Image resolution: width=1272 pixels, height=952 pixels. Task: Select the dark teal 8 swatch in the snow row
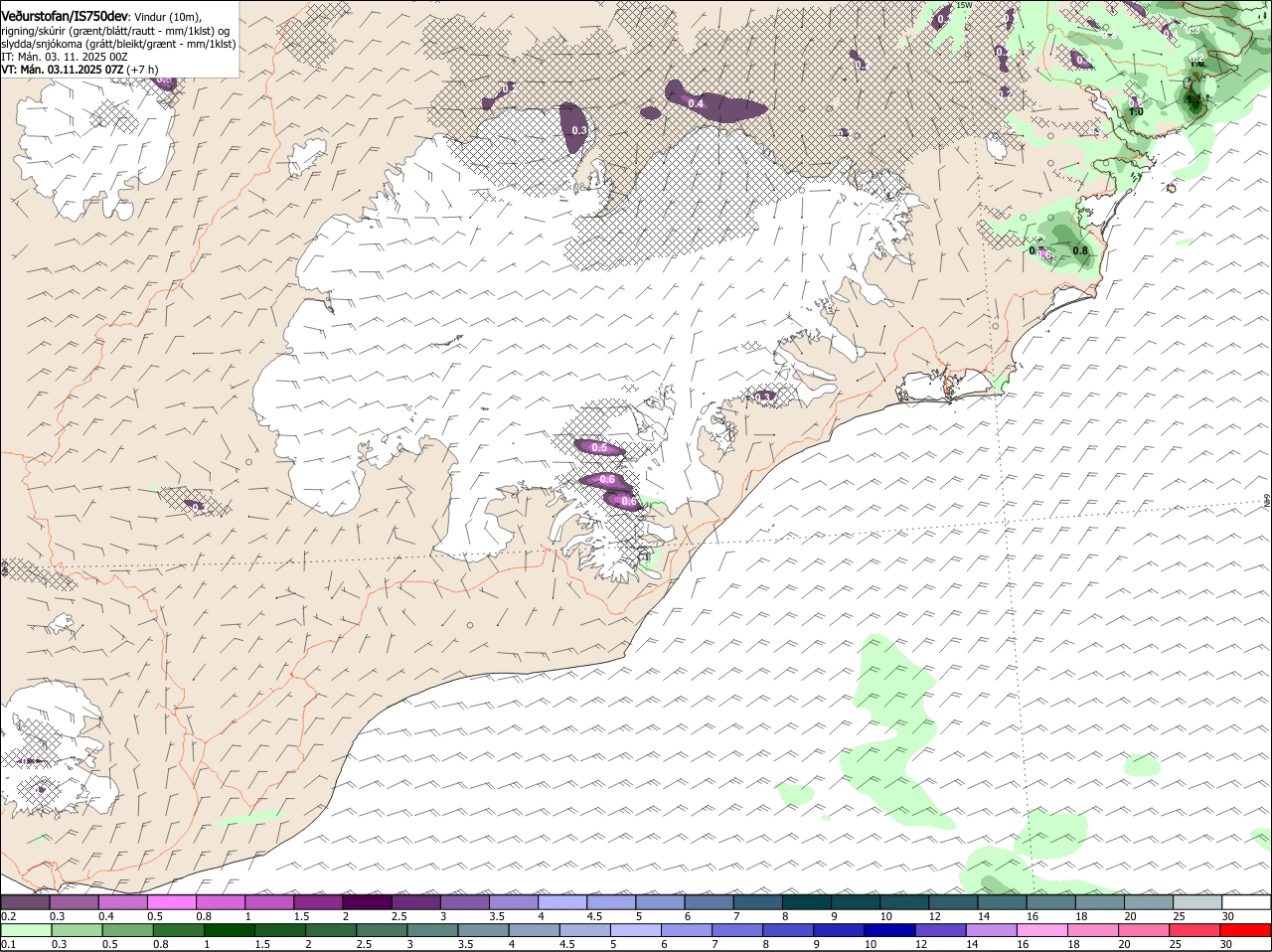[x=807, y=902]
